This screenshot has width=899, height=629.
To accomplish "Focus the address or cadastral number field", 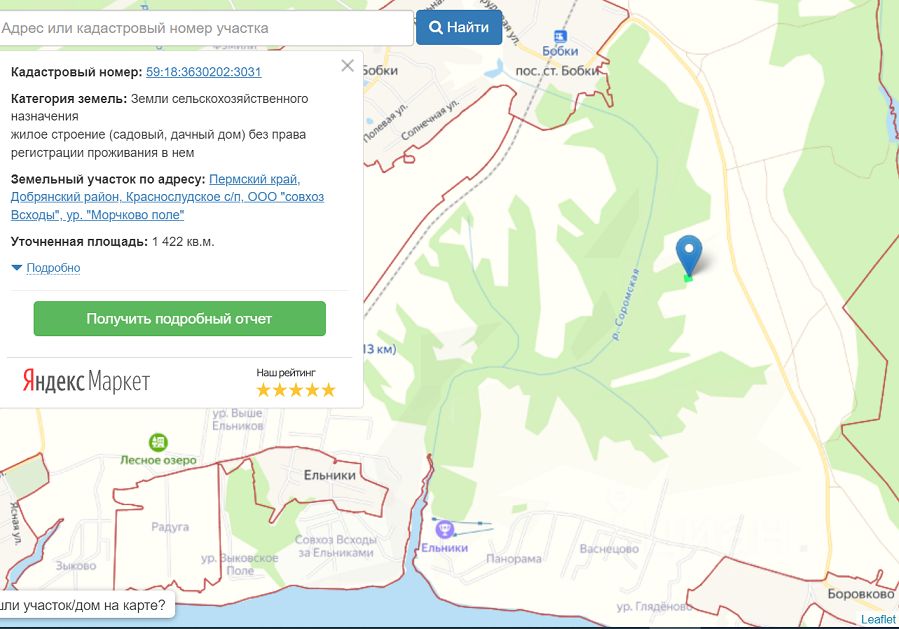I will coord(205,28).
